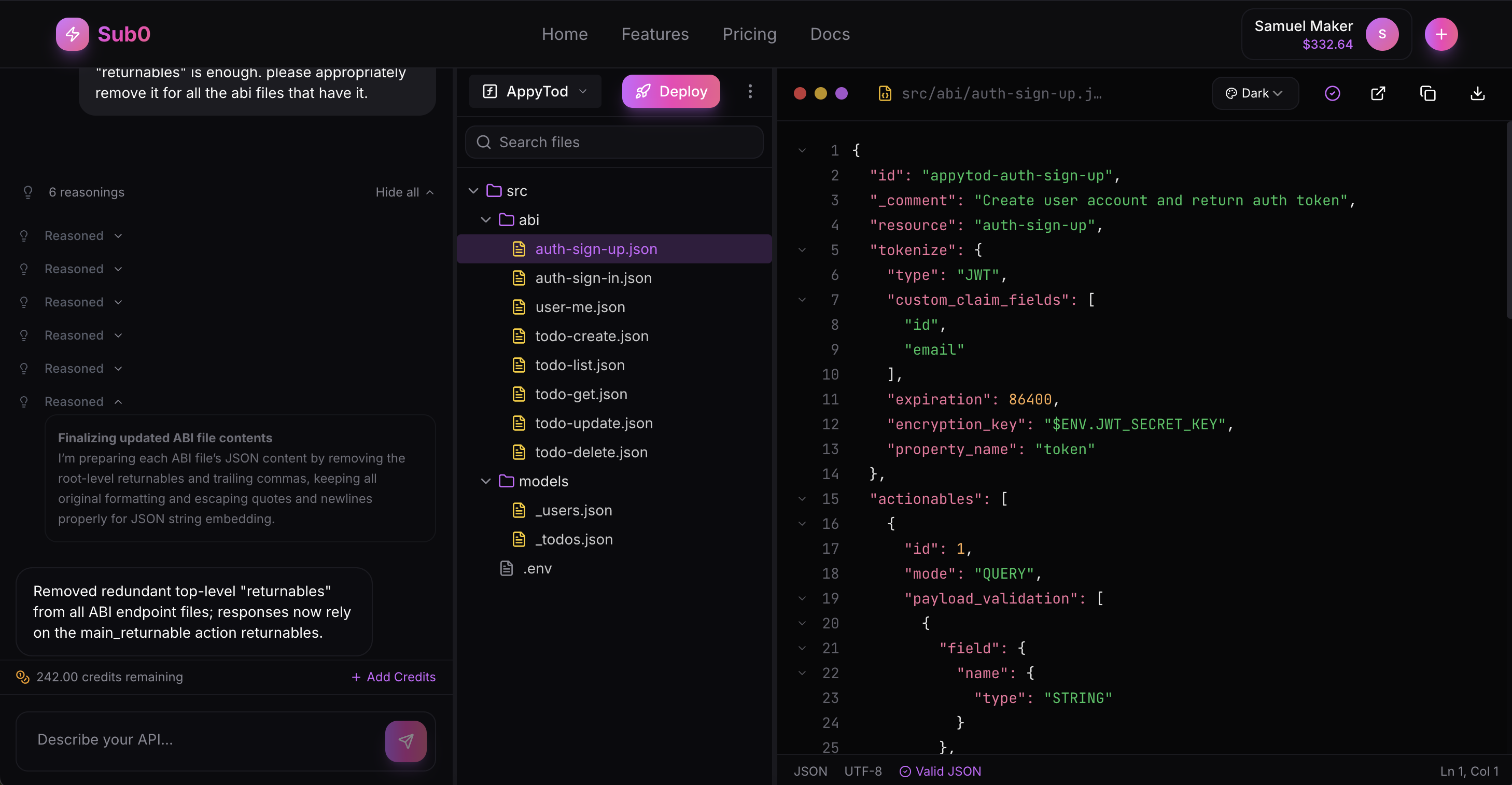Click the Add Credits link
Screen dimensions: 1512x785
(393, 677)
